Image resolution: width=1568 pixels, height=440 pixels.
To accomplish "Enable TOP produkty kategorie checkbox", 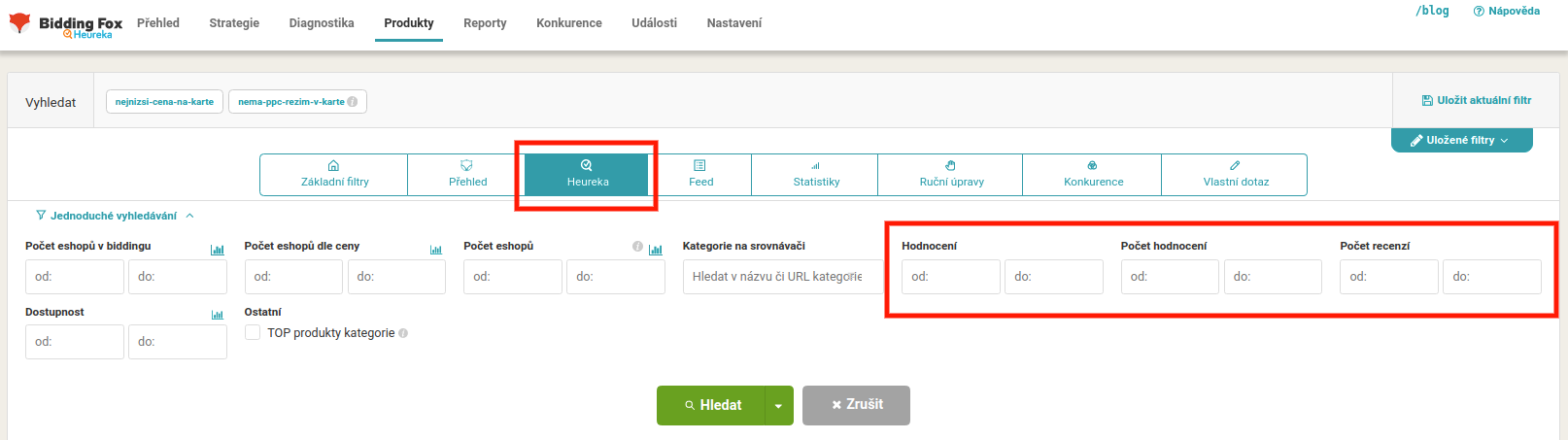I will tap(253, 332).
